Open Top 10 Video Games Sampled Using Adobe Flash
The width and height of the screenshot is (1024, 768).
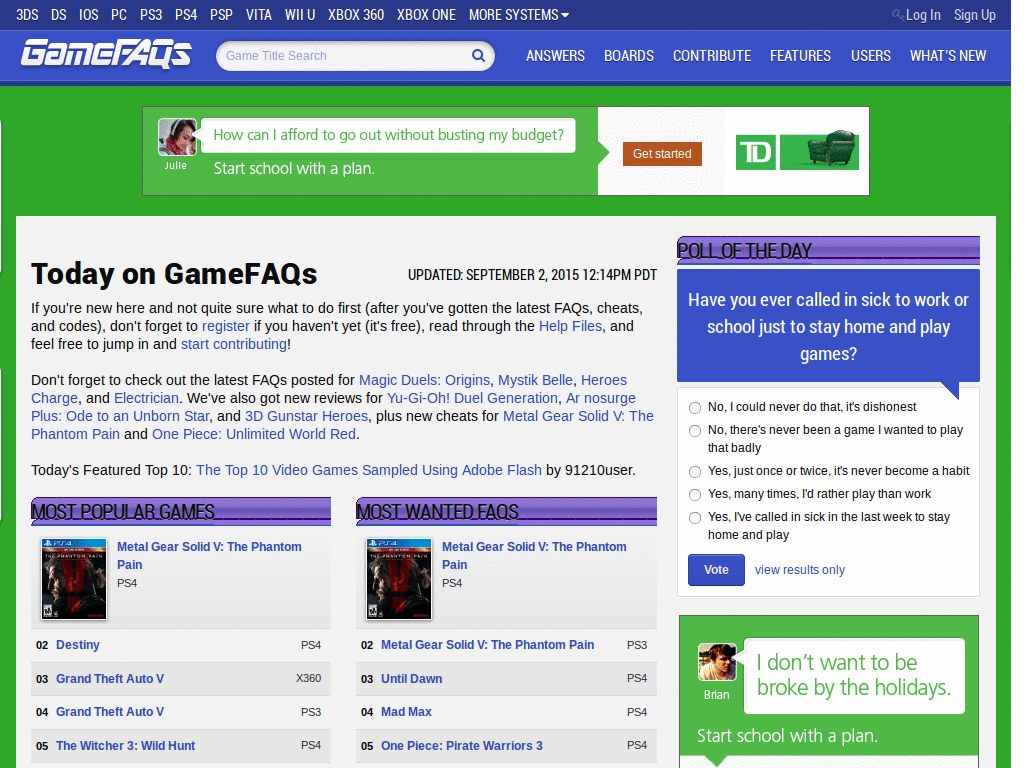(369, 470)
